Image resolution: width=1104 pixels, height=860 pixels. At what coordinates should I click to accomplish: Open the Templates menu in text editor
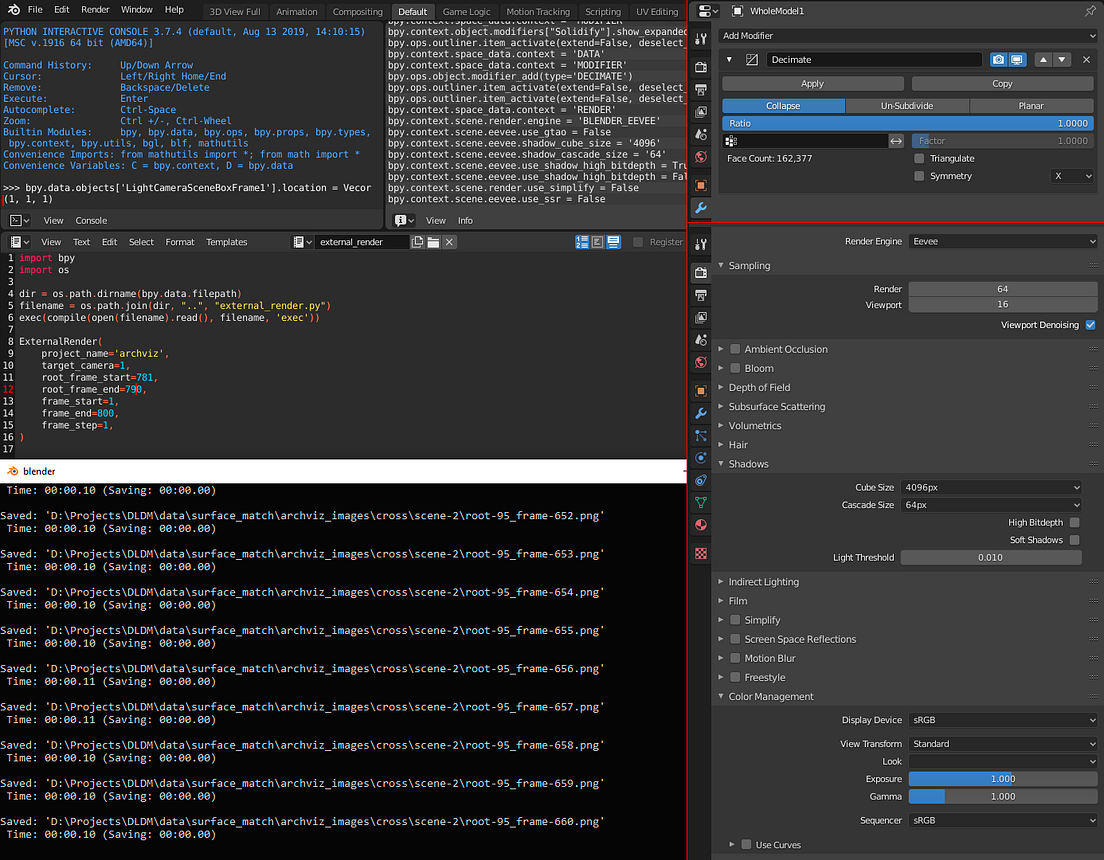point(226,242)
